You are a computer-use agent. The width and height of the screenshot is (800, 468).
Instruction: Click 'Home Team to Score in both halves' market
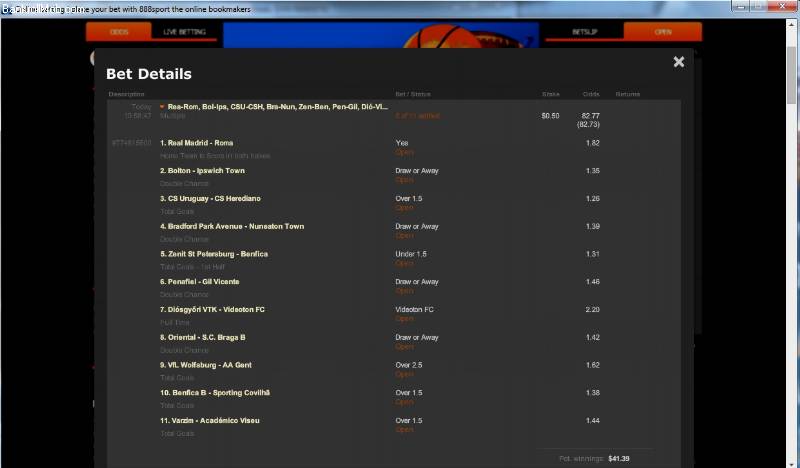[x=215, y=156]
